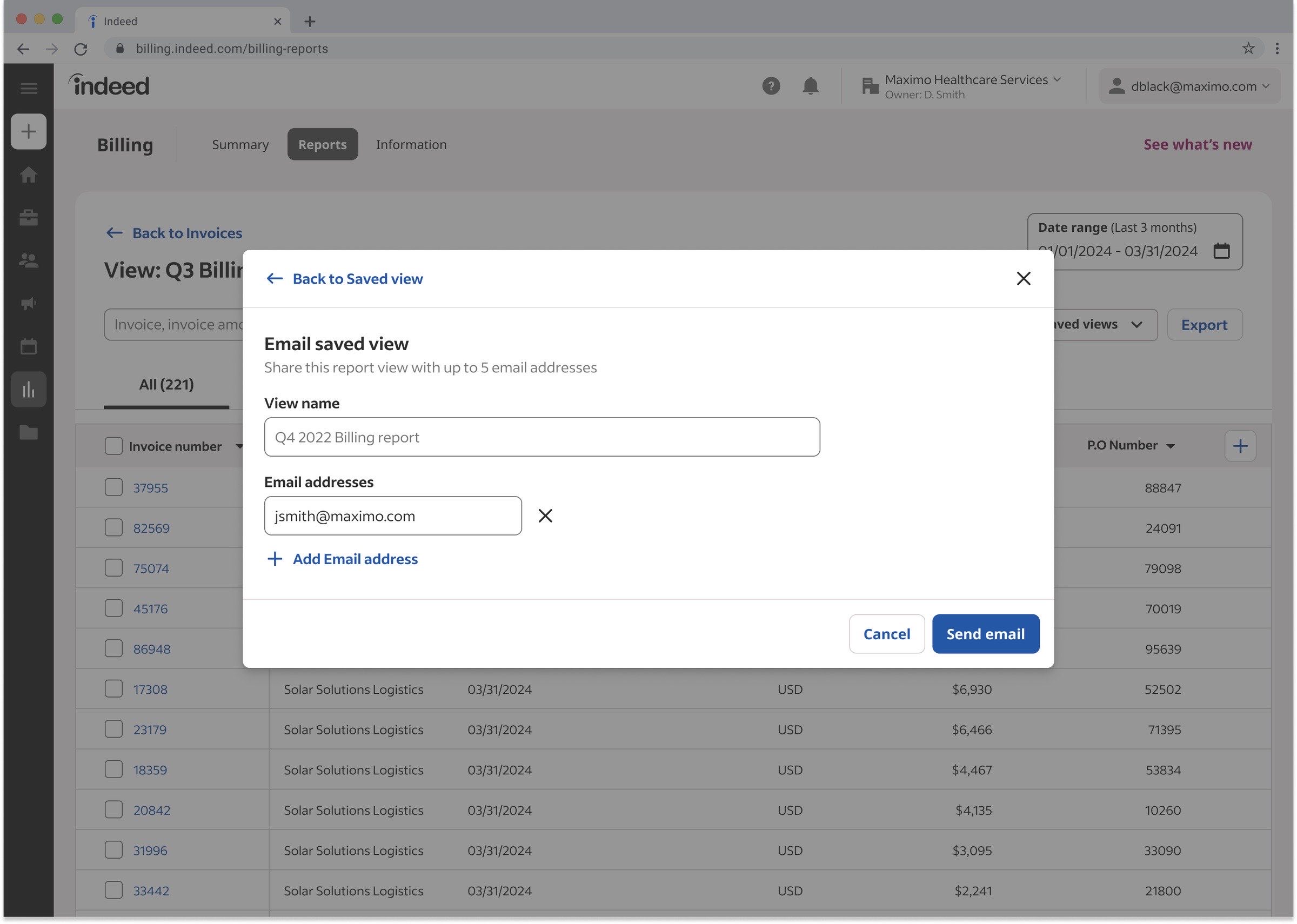Open notifications bell icon

[810, 86]
